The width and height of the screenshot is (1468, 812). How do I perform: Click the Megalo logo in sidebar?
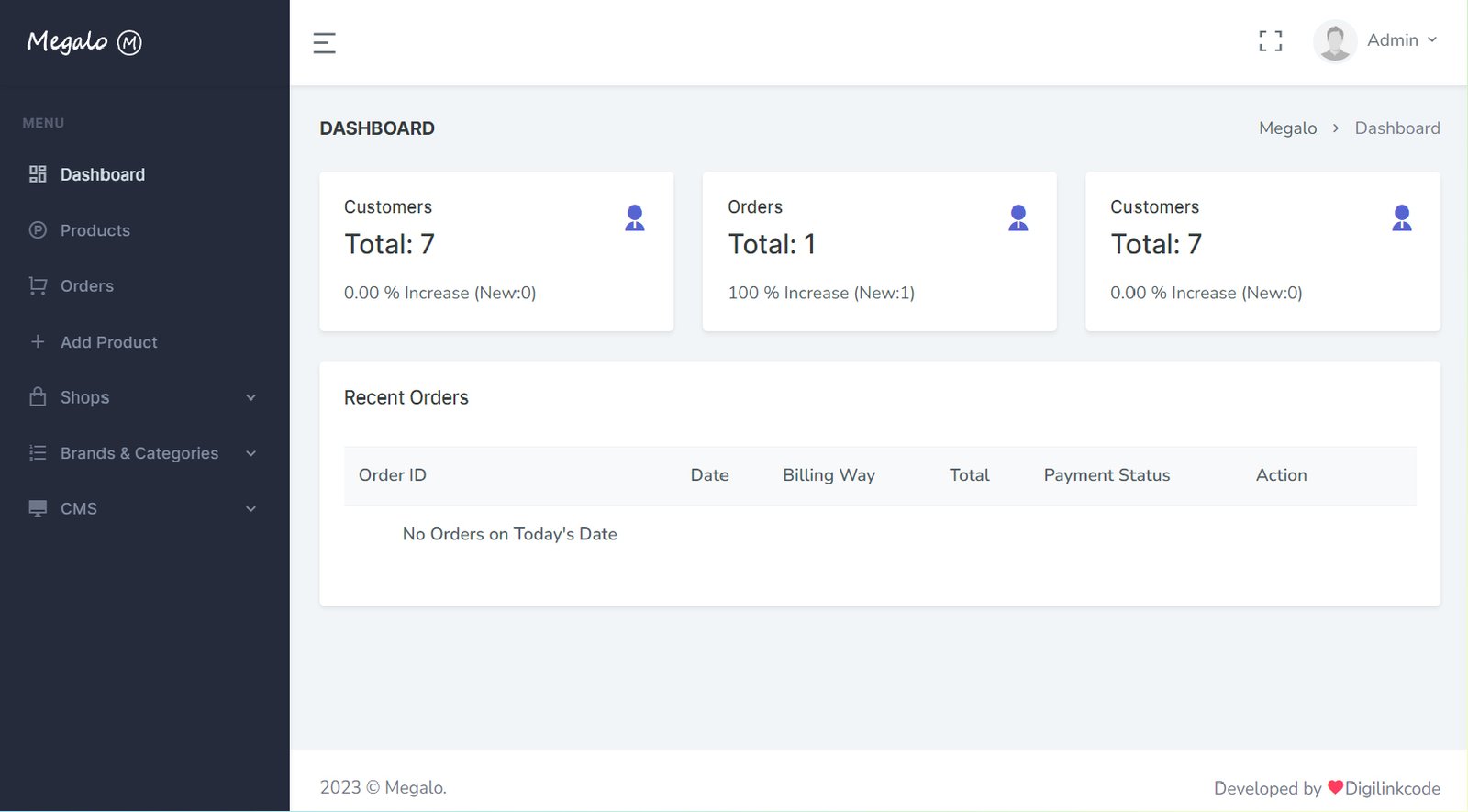(83, 42)
